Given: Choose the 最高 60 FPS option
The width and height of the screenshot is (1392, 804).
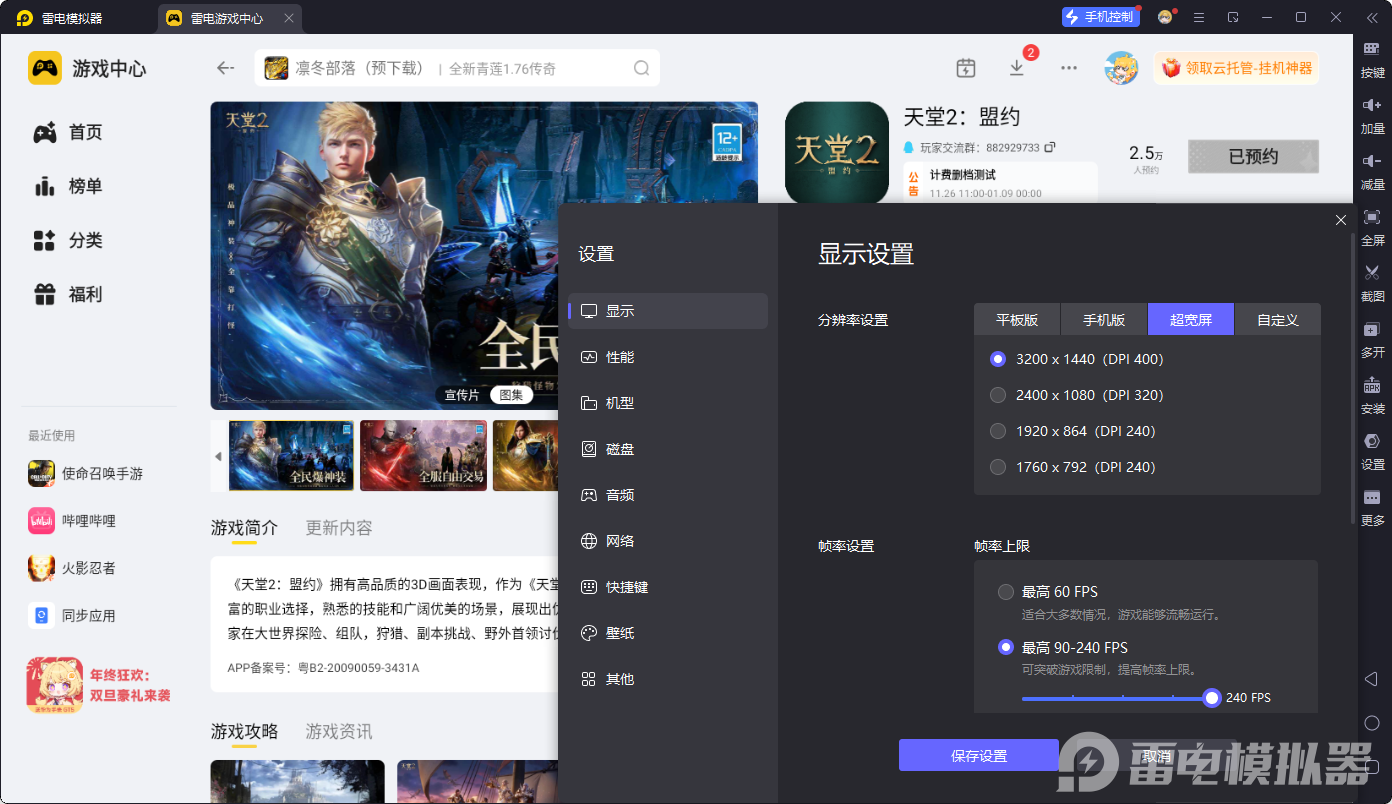Looking at the screenshot, I should [x=1048, y=592].
